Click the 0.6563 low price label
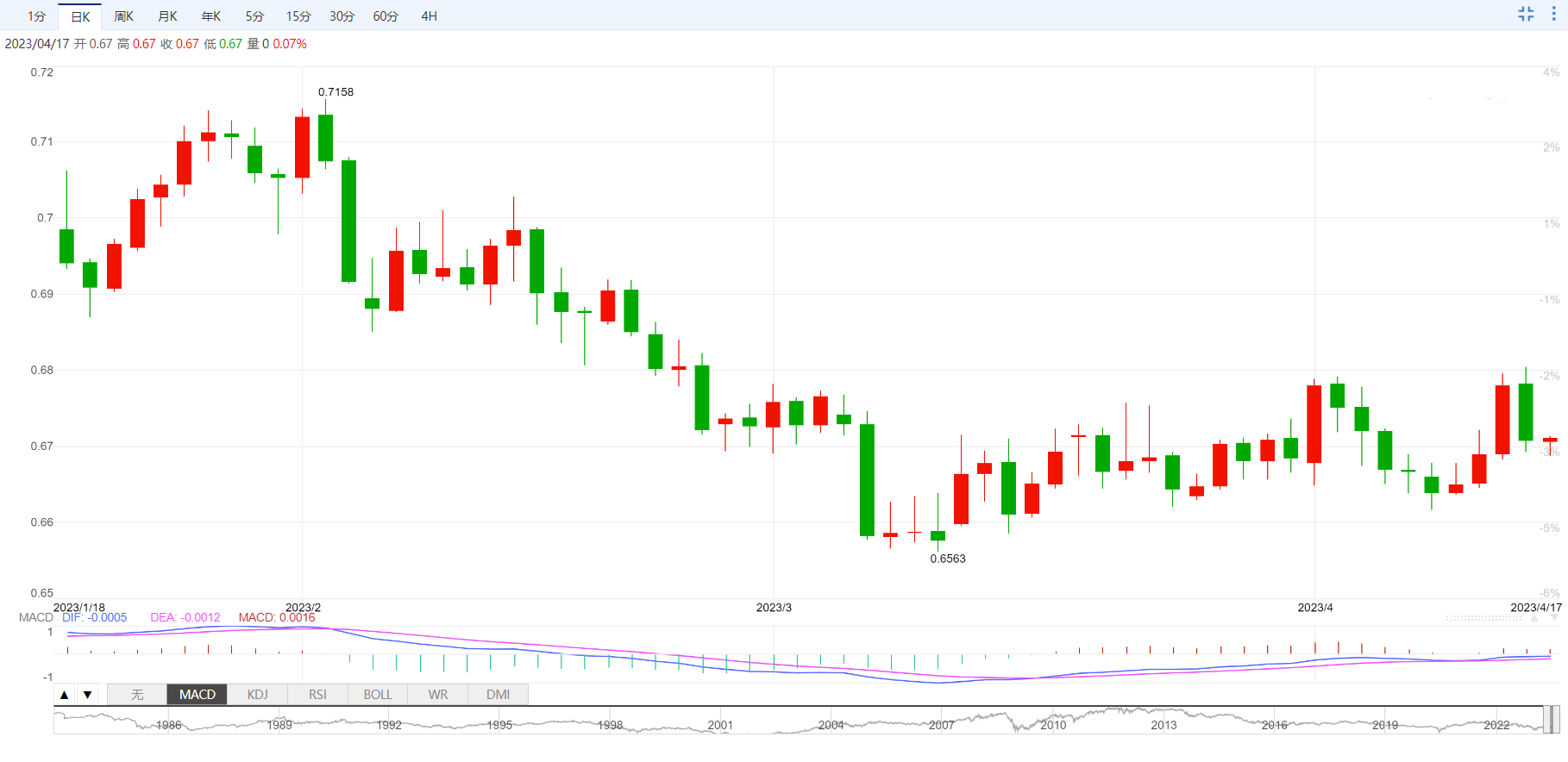Viewport: 1568px width, 762px height. (x=948, y=559)
